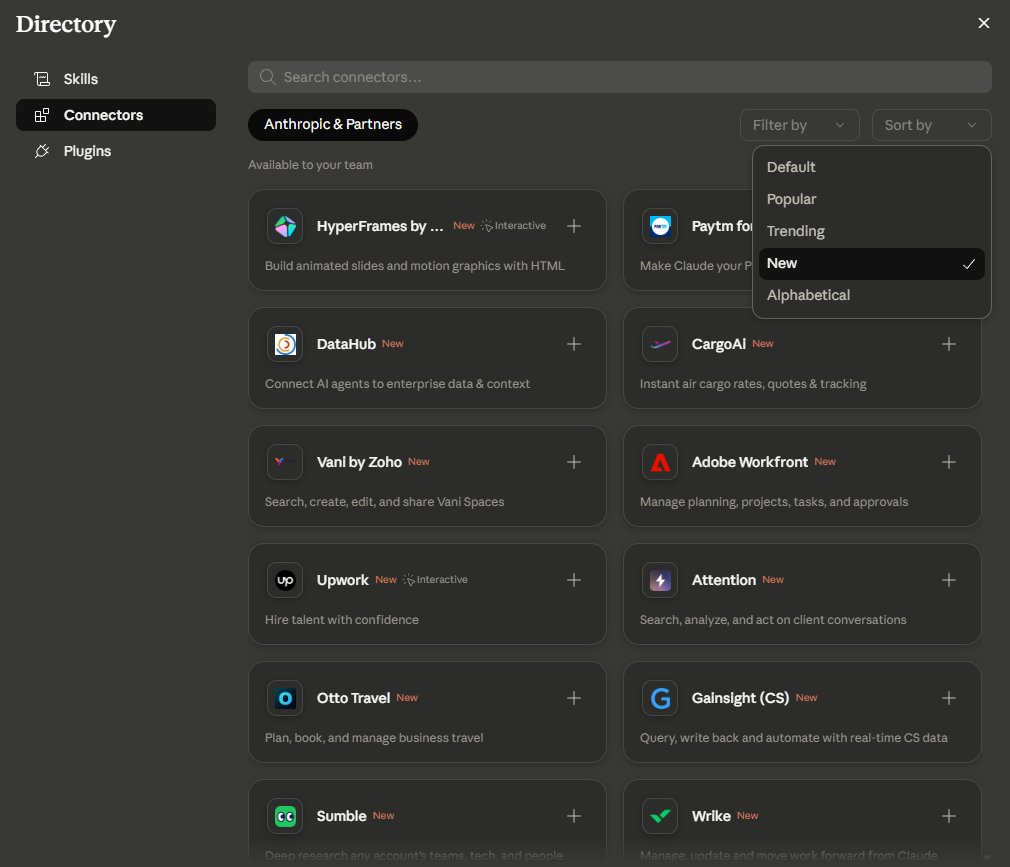1010x867 pixels.
Task: Open the Skills section in sidebar
Action: click(x=116, y=79)
